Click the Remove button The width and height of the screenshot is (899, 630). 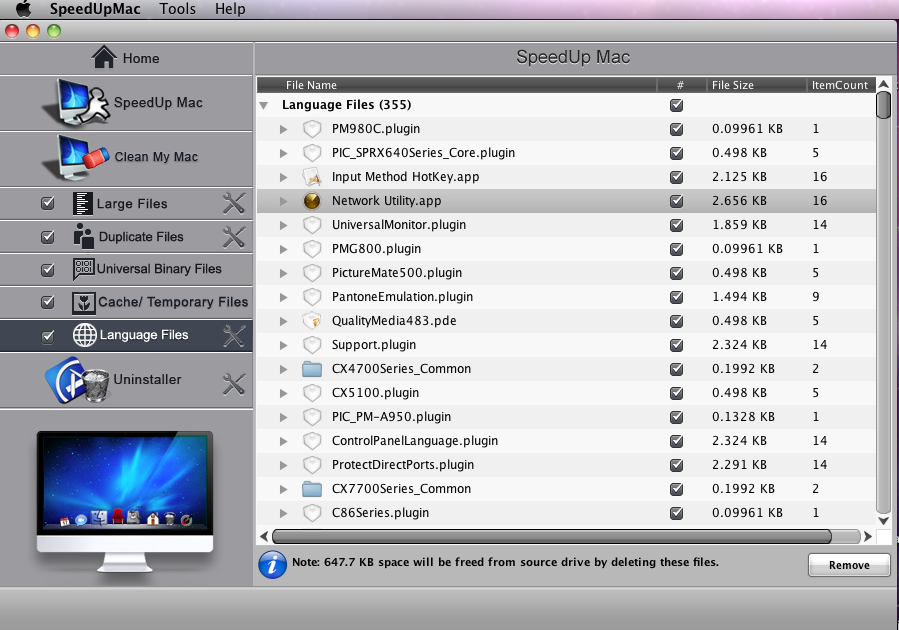849,565
